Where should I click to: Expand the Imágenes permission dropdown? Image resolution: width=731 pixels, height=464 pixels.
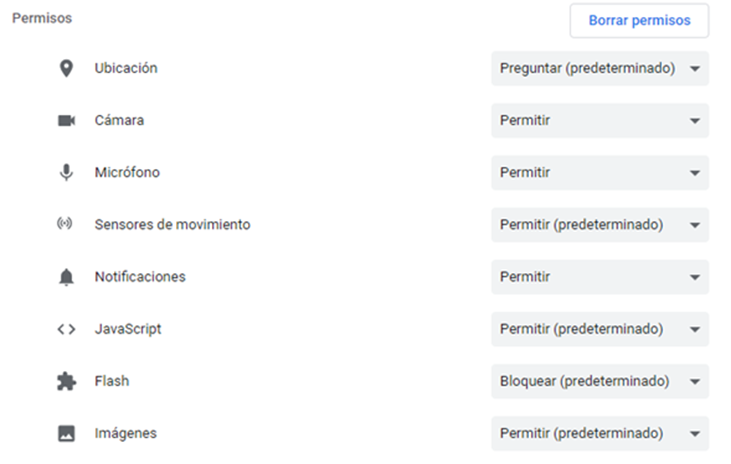point(599,433)
